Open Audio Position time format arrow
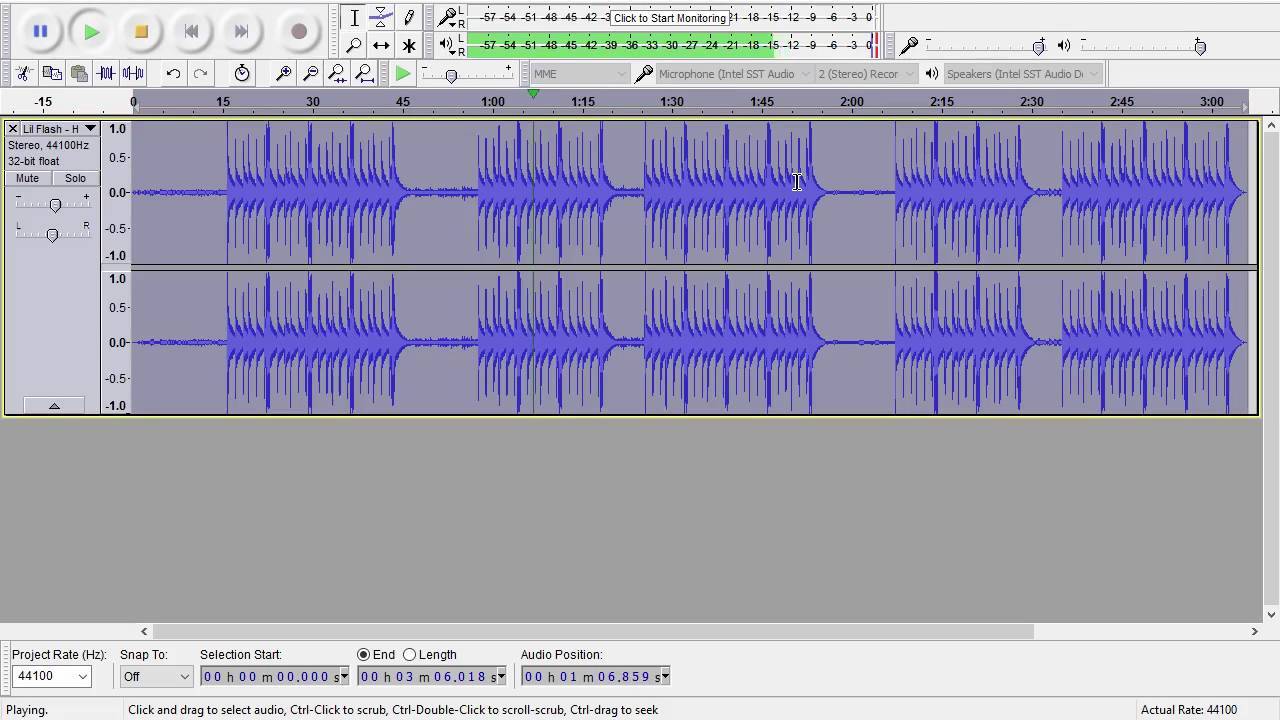Viewport: 1280px width, 720px height. click(x=665, y=677)
